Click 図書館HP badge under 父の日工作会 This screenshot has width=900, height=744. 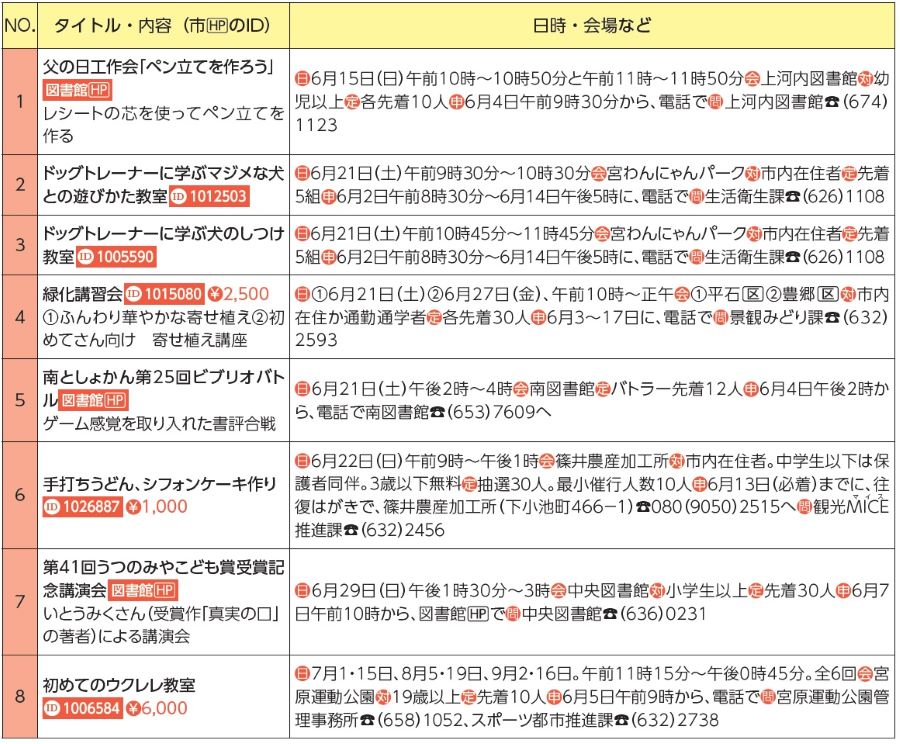click(x=77, y=90)
